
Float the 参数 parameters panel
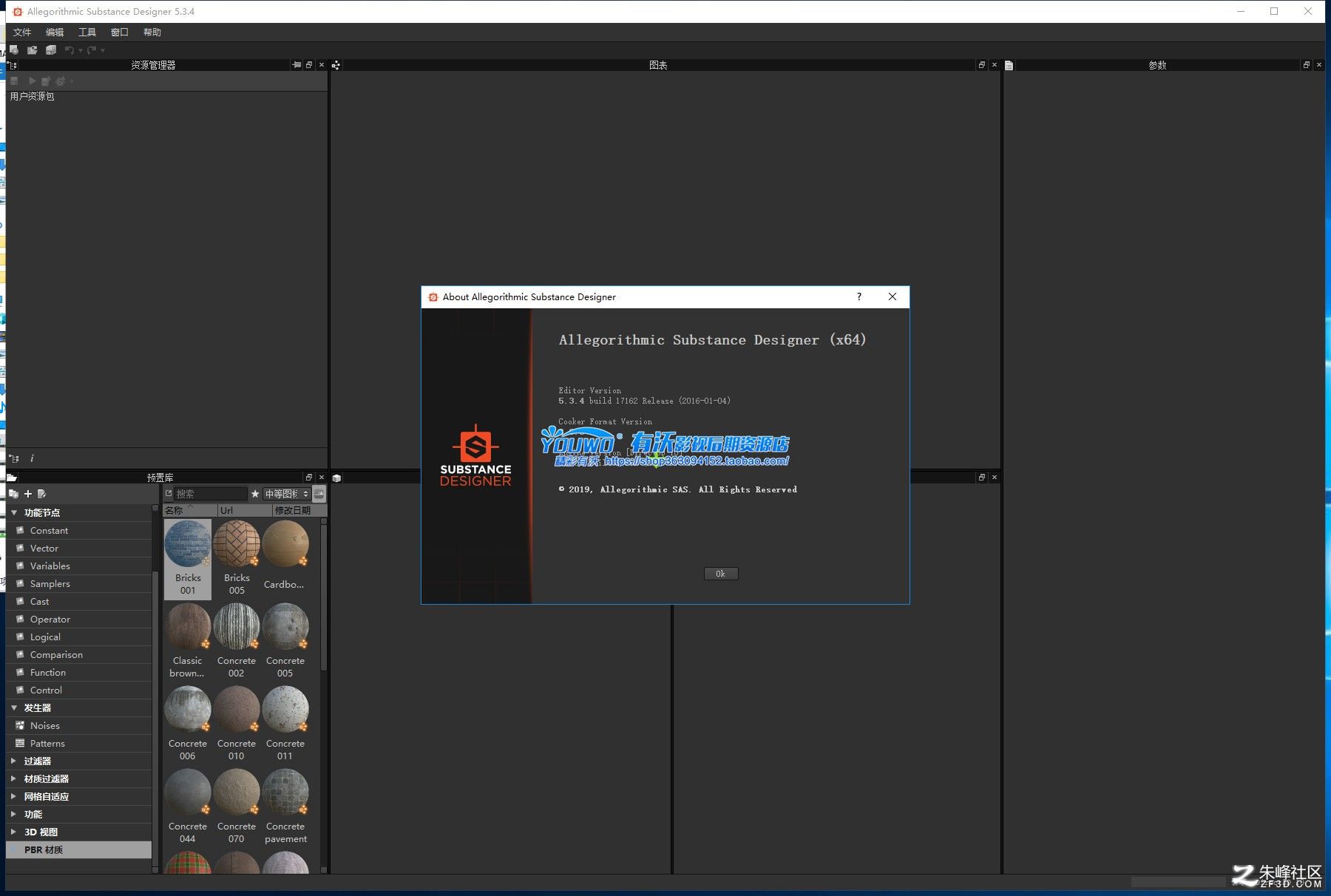click(x=1307, y=65)
